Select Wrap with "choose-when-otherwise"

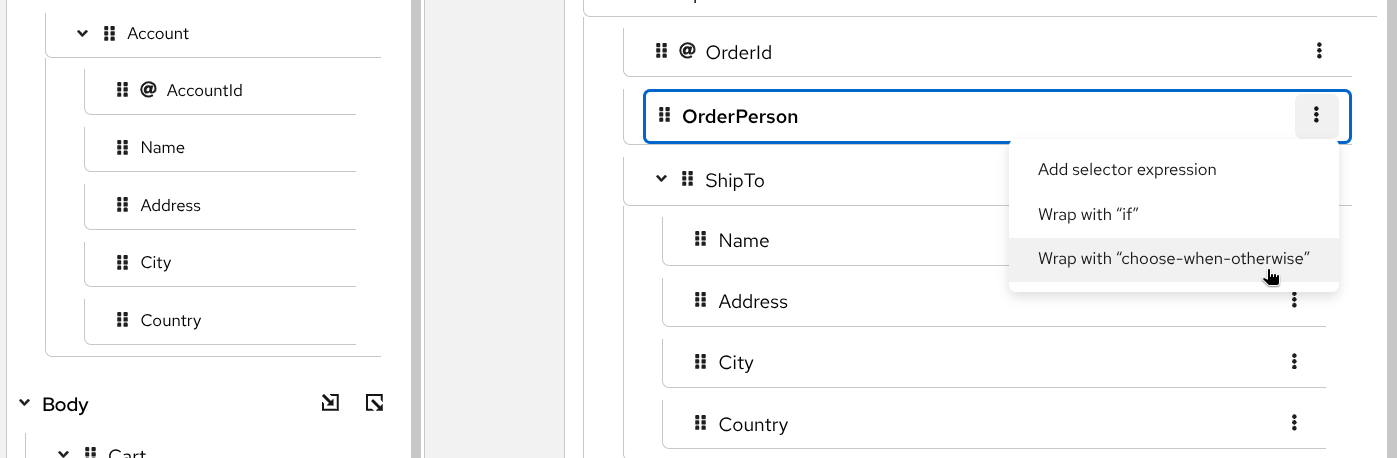pyautogui.click(x=1173, y=259)
